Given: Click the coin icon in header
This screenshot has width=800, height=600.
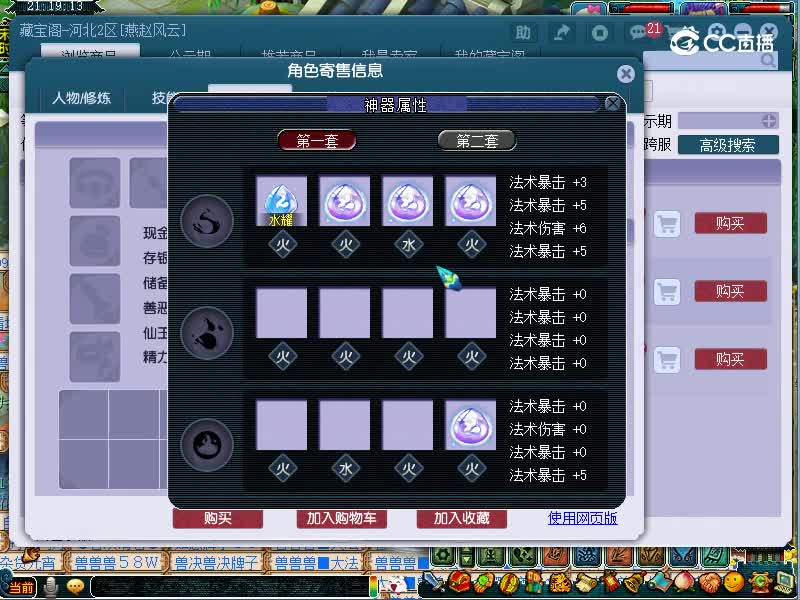Looking at the screenshot, I should pyautogui.click(x=599, y=33).
